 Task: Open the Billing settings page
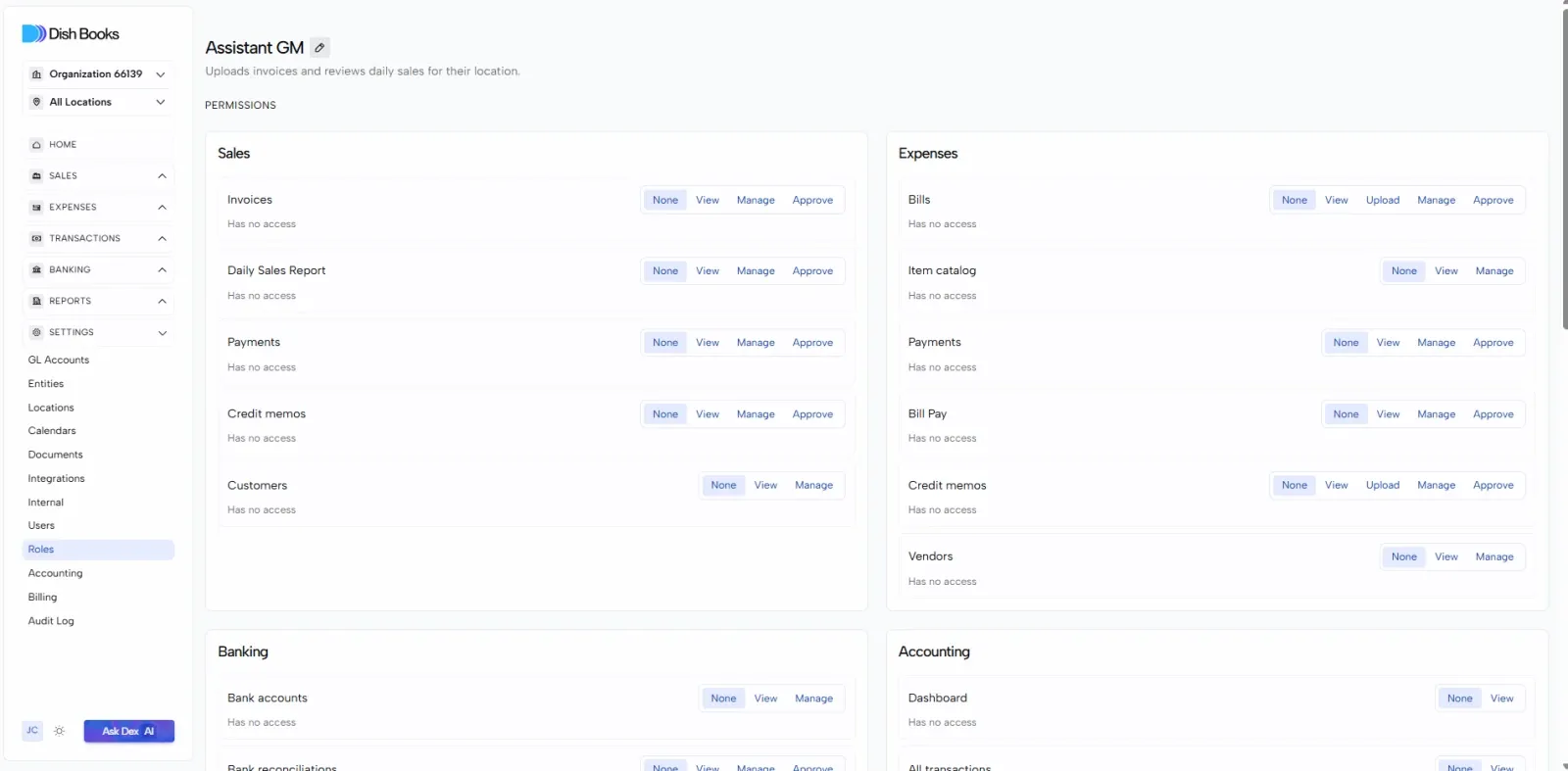click(42, 598)
